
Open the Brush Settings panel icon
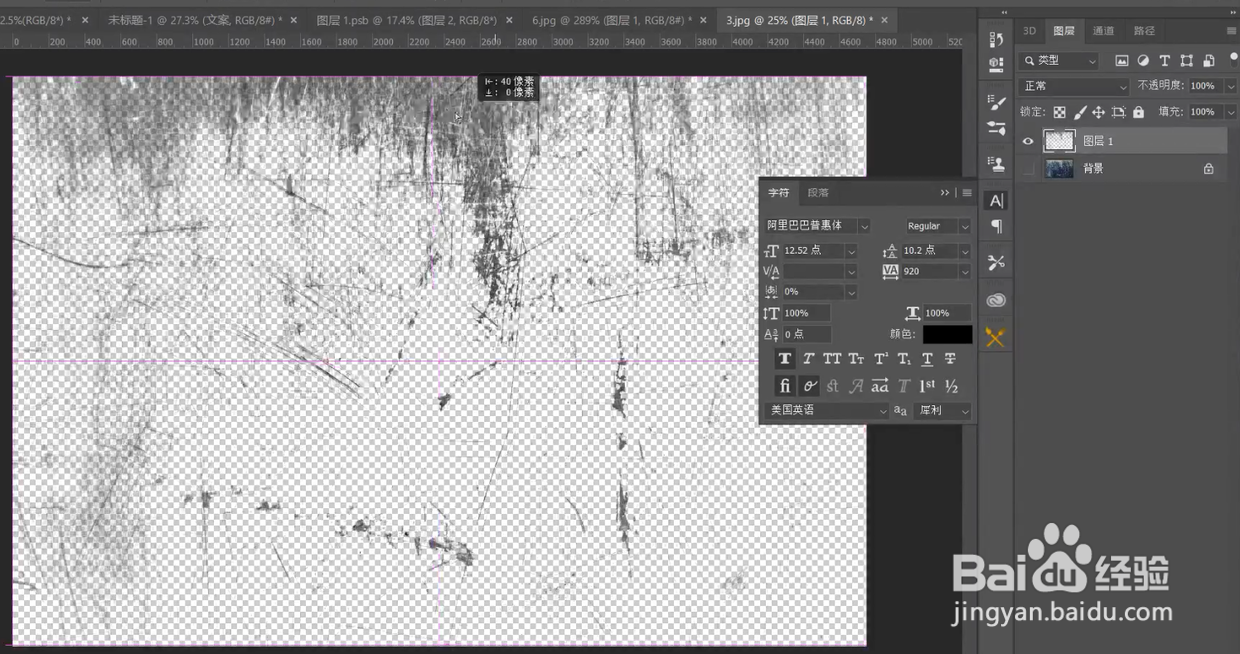tap(995, 102)
